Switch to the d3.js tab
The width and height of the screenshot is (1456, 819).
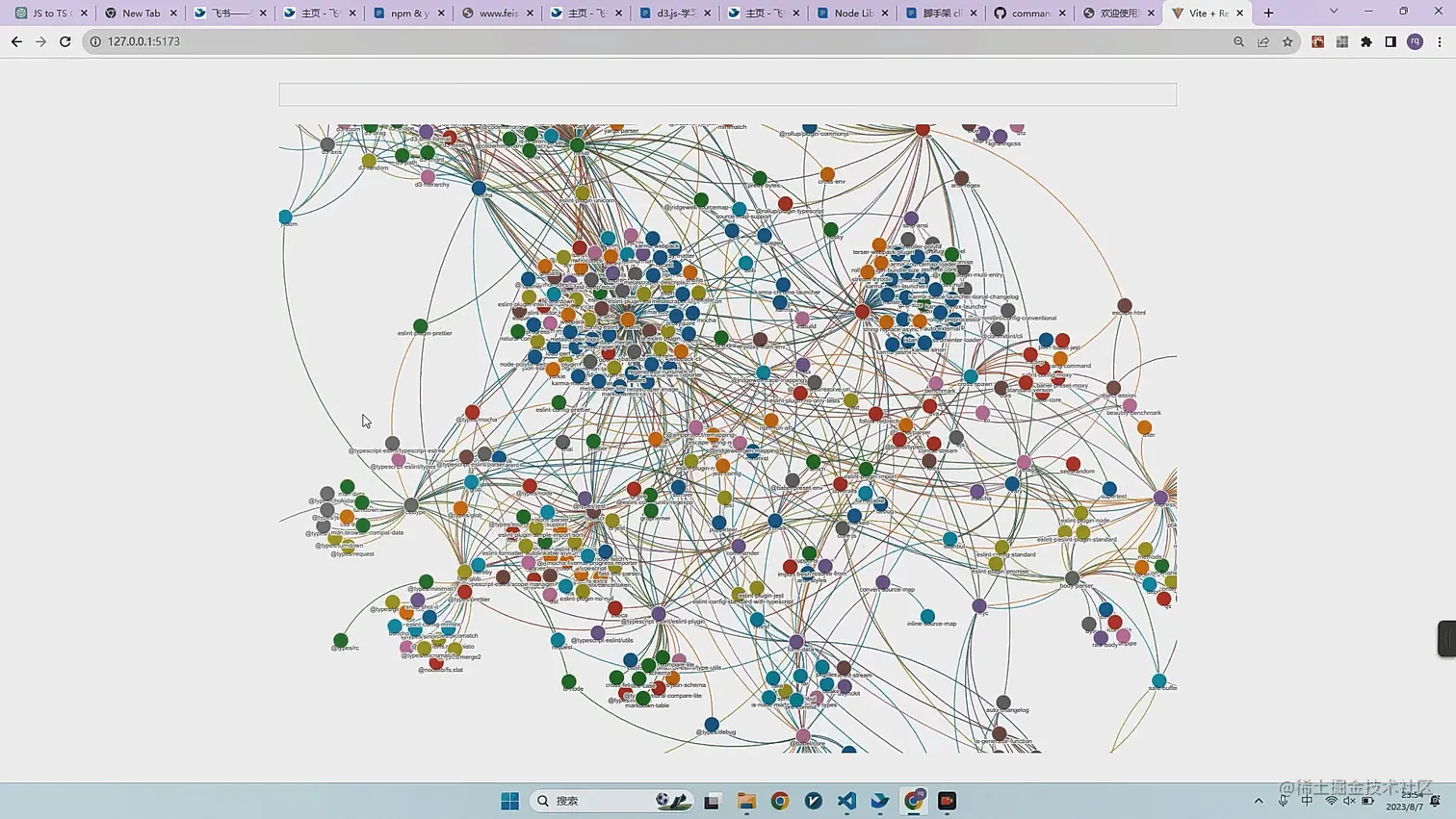(x=674, y=13)
